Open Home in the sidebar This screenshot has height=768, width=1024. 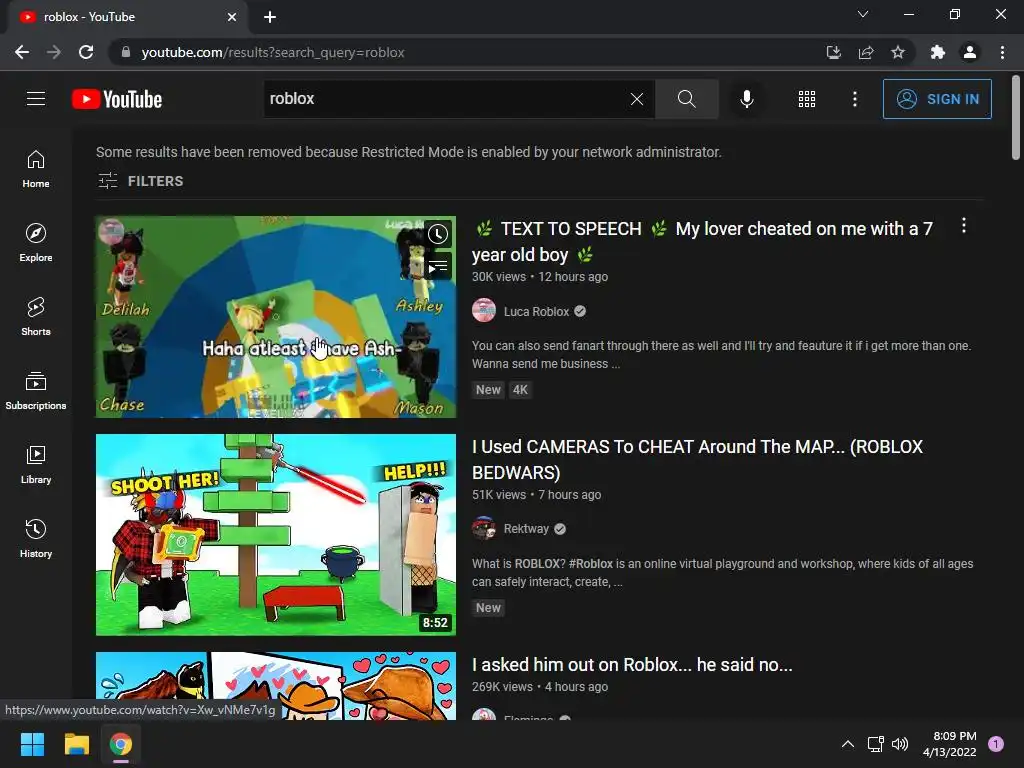pyautogui.click(x=36, y=168)
